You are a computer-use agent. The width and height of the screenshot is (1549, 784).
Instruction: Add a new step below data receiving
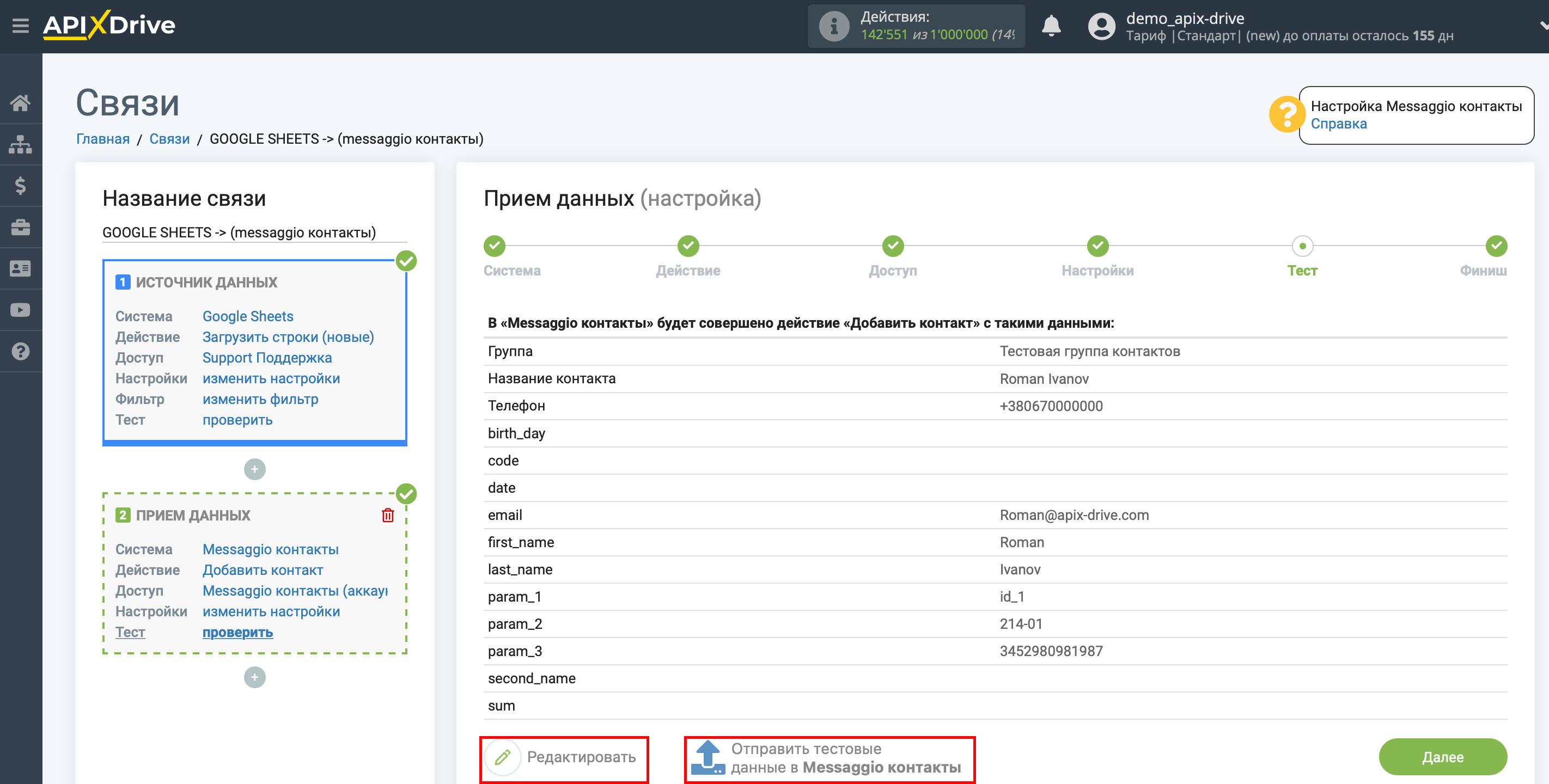point(254,677)
